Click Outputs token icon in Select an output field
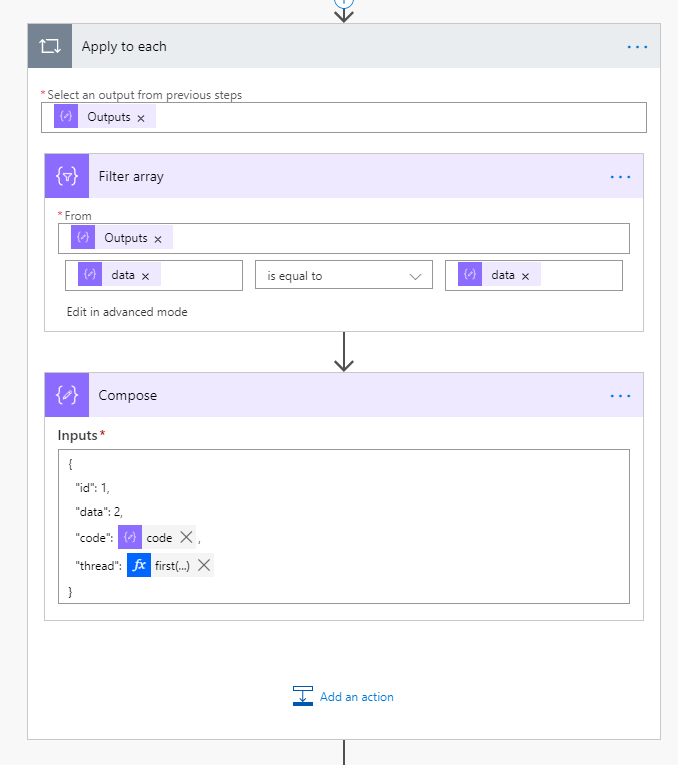The image size is (678, 765). [x=66, y=116]
